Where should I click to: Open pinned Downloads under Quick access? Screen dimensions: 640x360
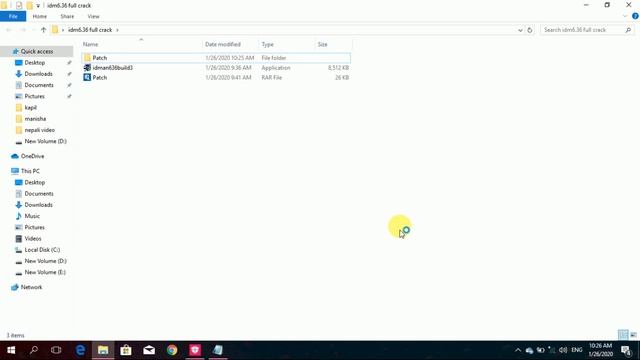tap(38, 74)
